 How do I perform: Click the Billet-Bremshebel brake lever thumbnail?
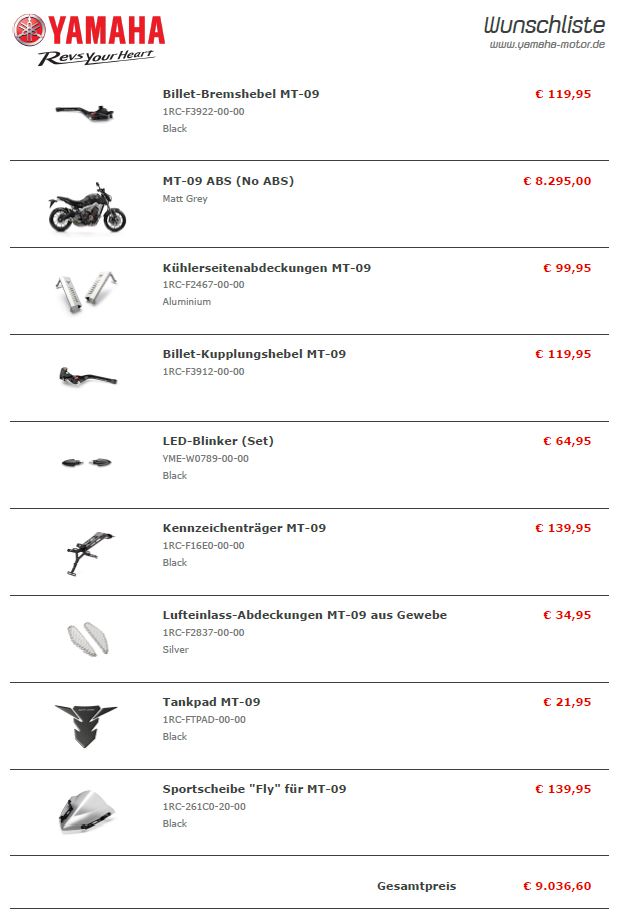pos(86,111)
